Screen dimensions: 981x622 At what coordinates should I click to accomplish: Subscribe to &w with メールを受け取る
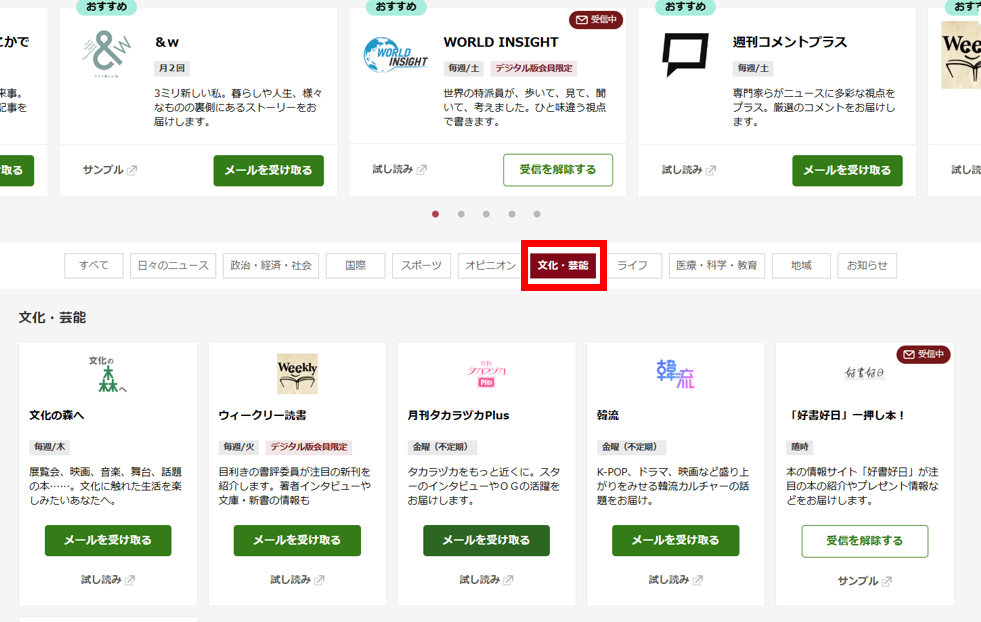click(x=268, y=170)
